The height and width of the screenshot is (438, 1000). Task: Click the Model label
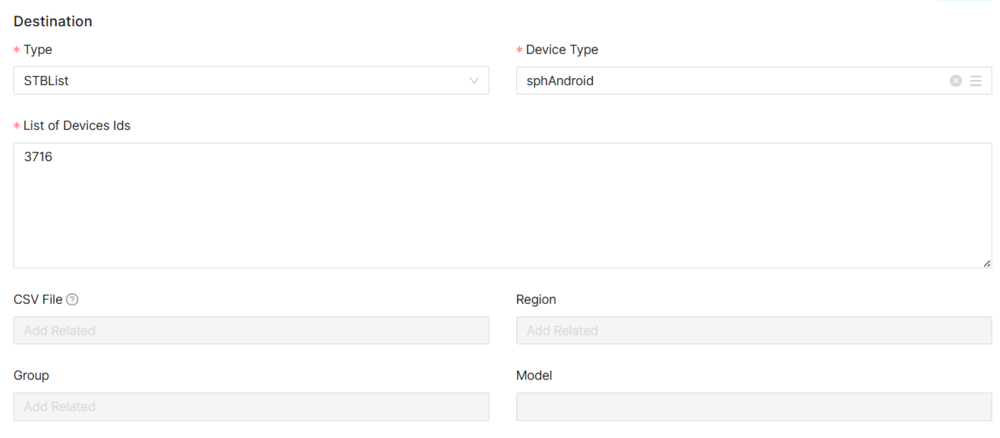(534, 375)
